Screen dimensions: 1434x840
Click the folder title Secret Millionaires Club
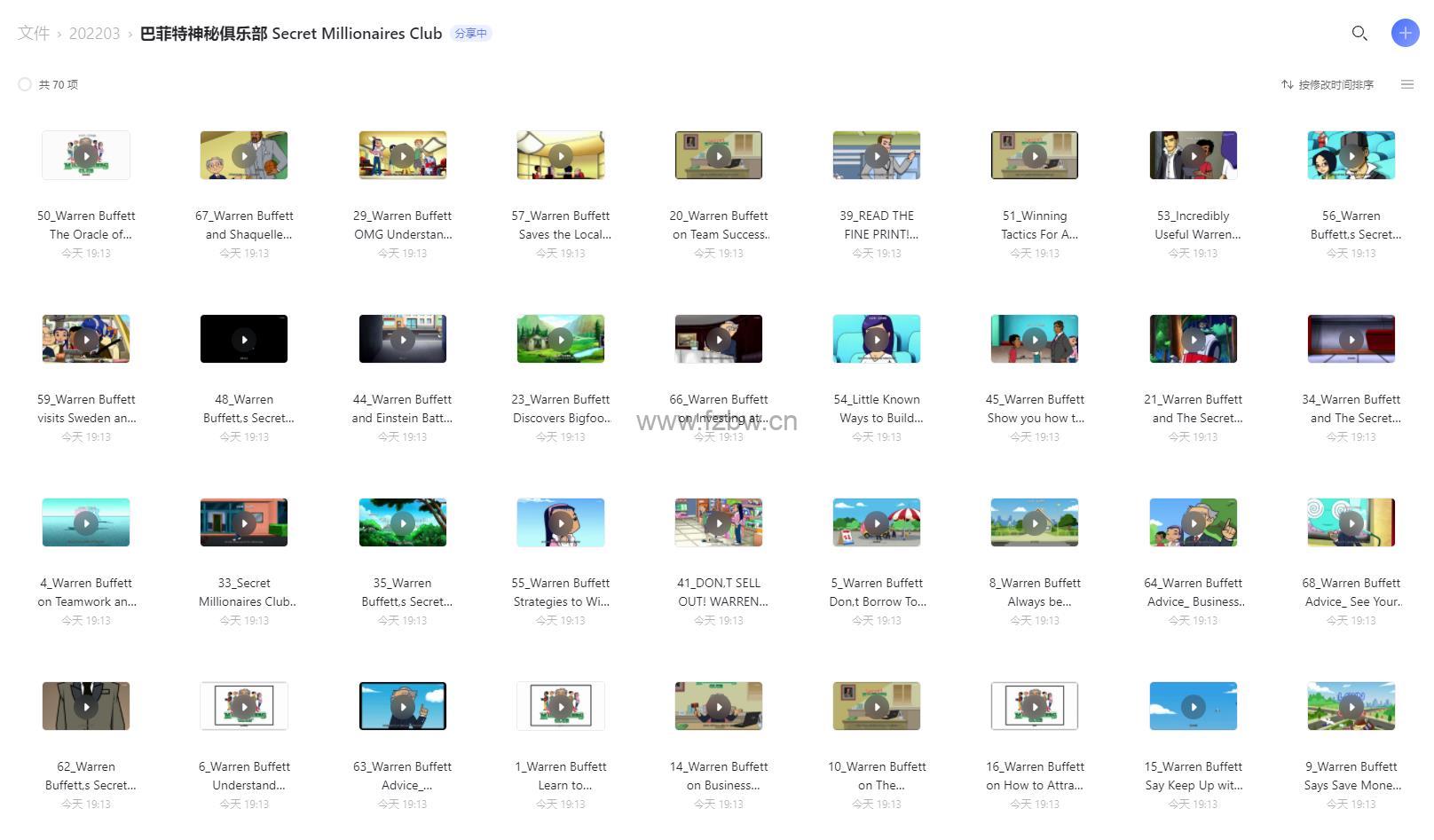coord(290,34)
